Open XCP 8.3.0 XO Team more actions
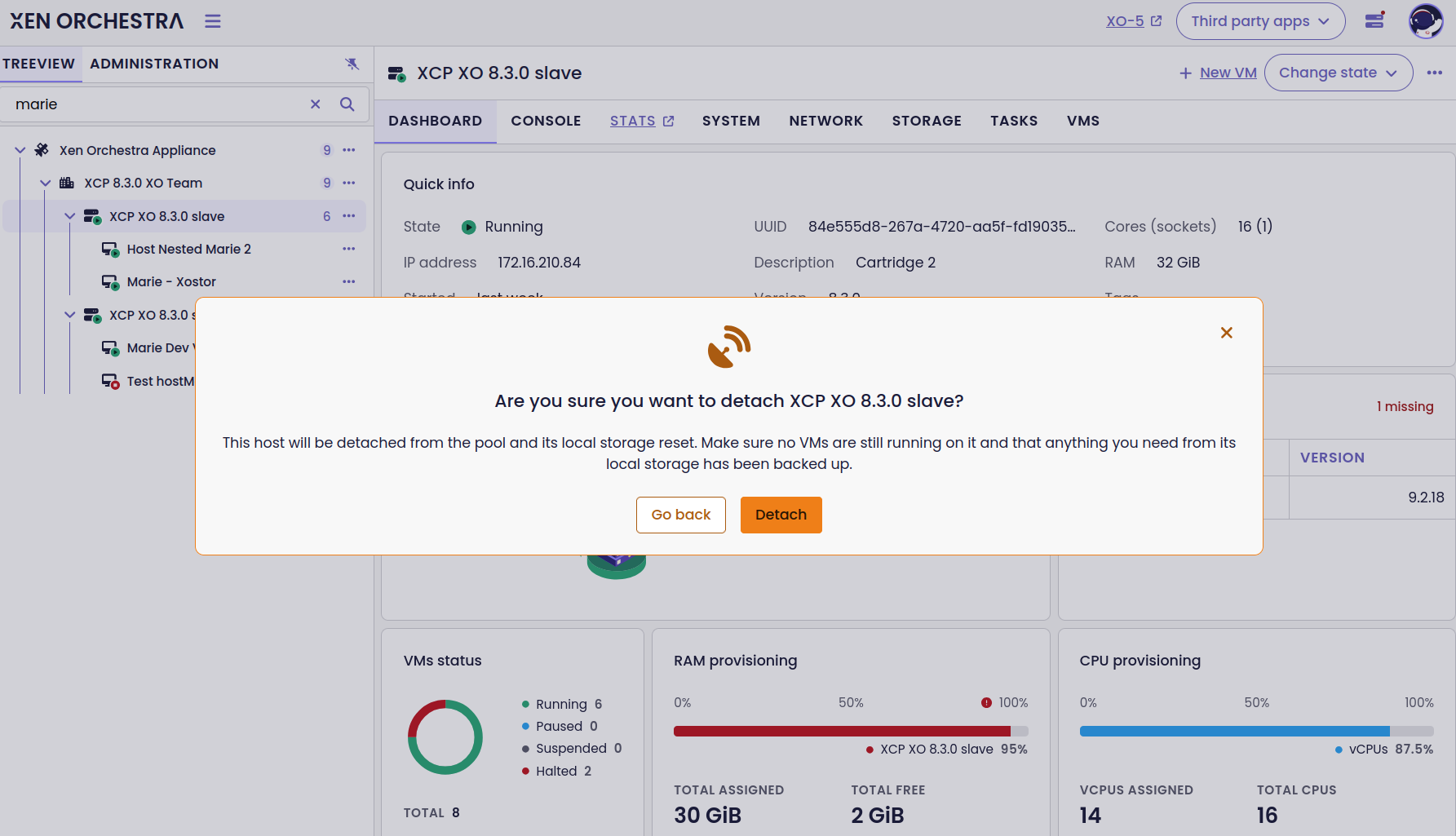 tap(349, 183)
